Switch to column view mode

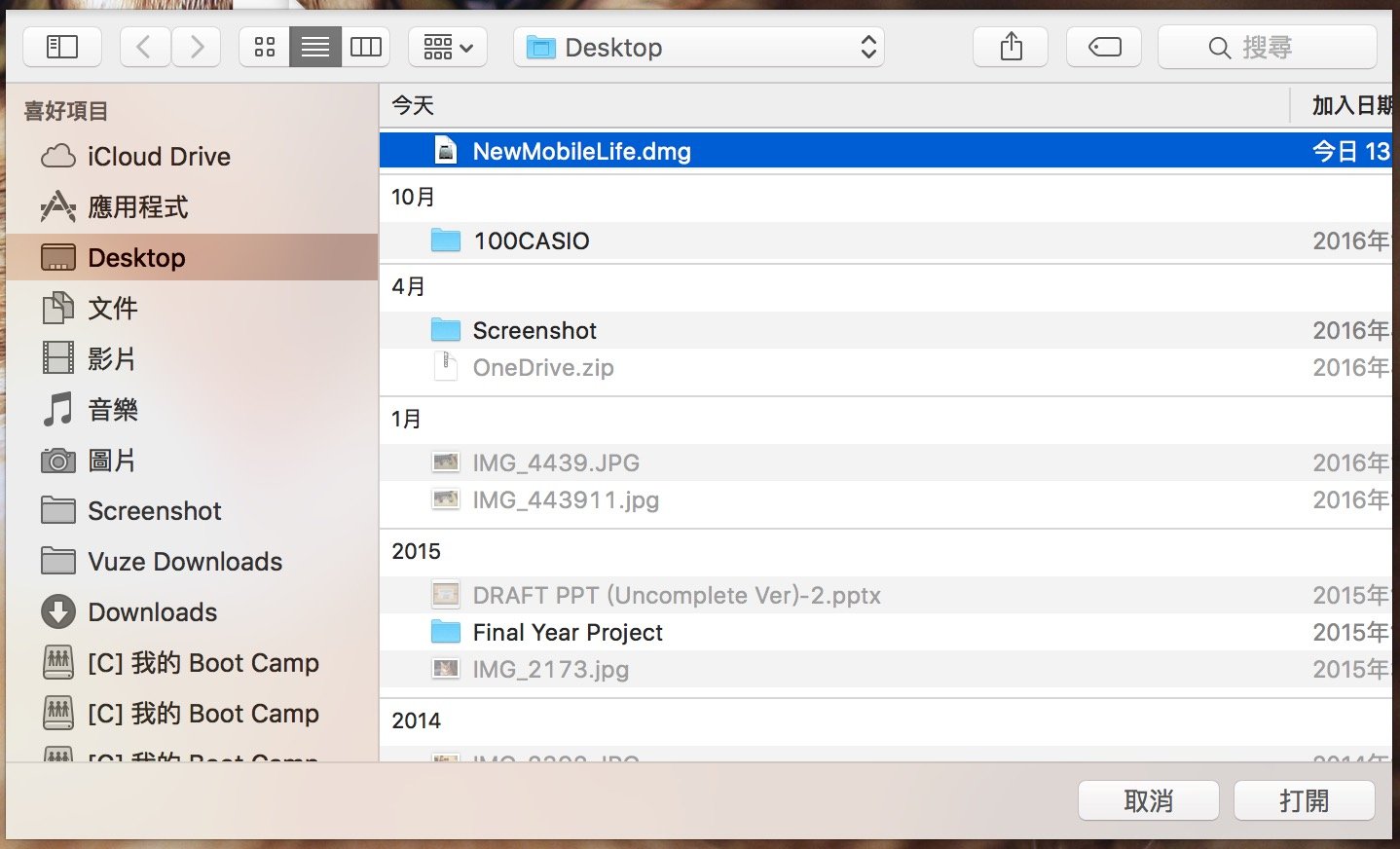click(365, 46)
